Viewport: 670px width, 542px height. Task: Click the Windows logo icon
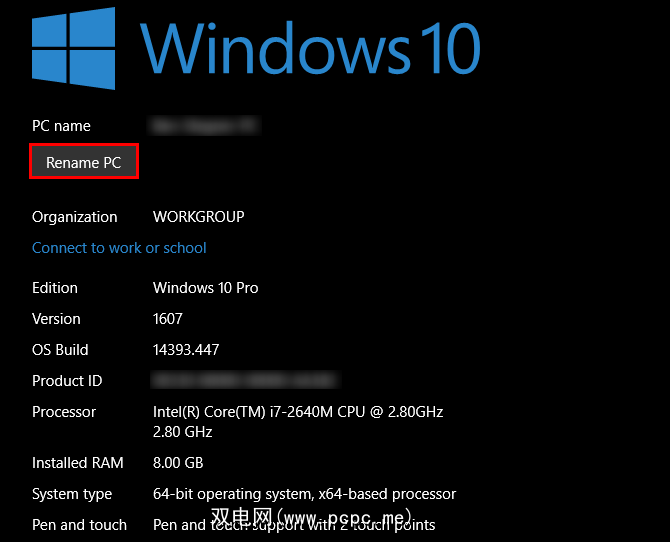(x=73, y=48)
